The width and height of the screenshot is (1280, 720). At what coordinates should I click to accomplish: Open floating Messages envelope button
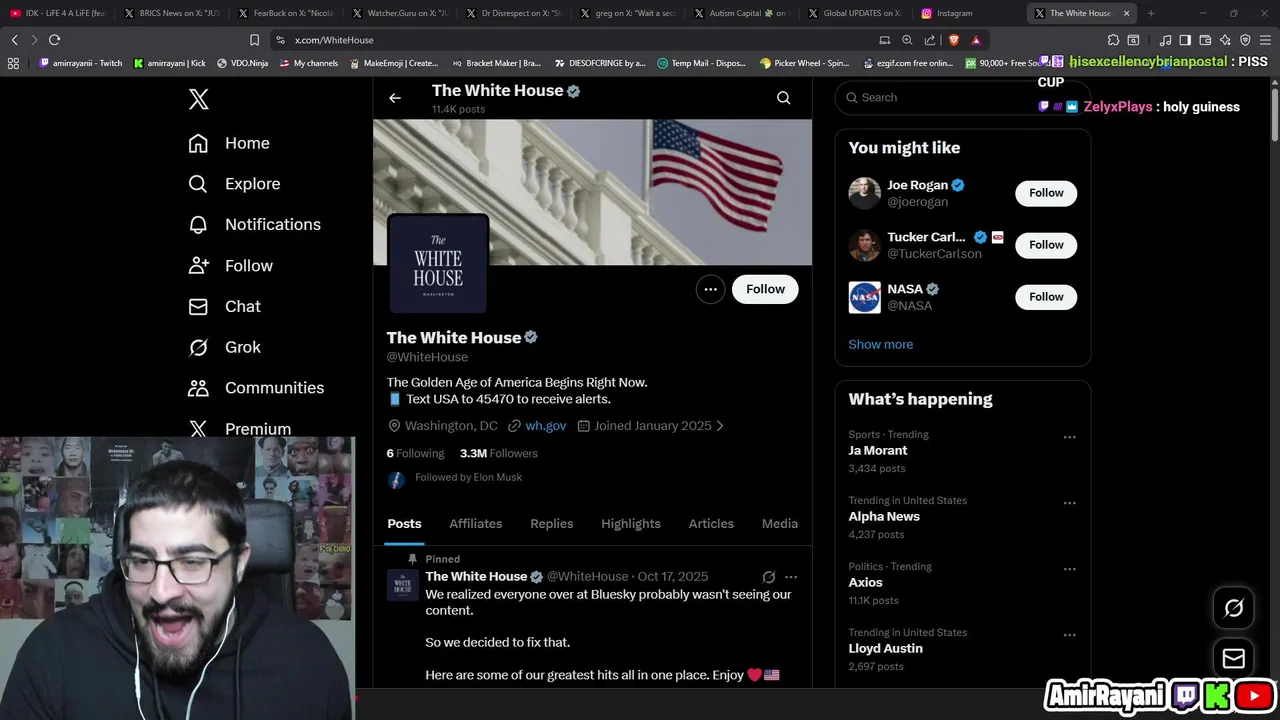1234,659
